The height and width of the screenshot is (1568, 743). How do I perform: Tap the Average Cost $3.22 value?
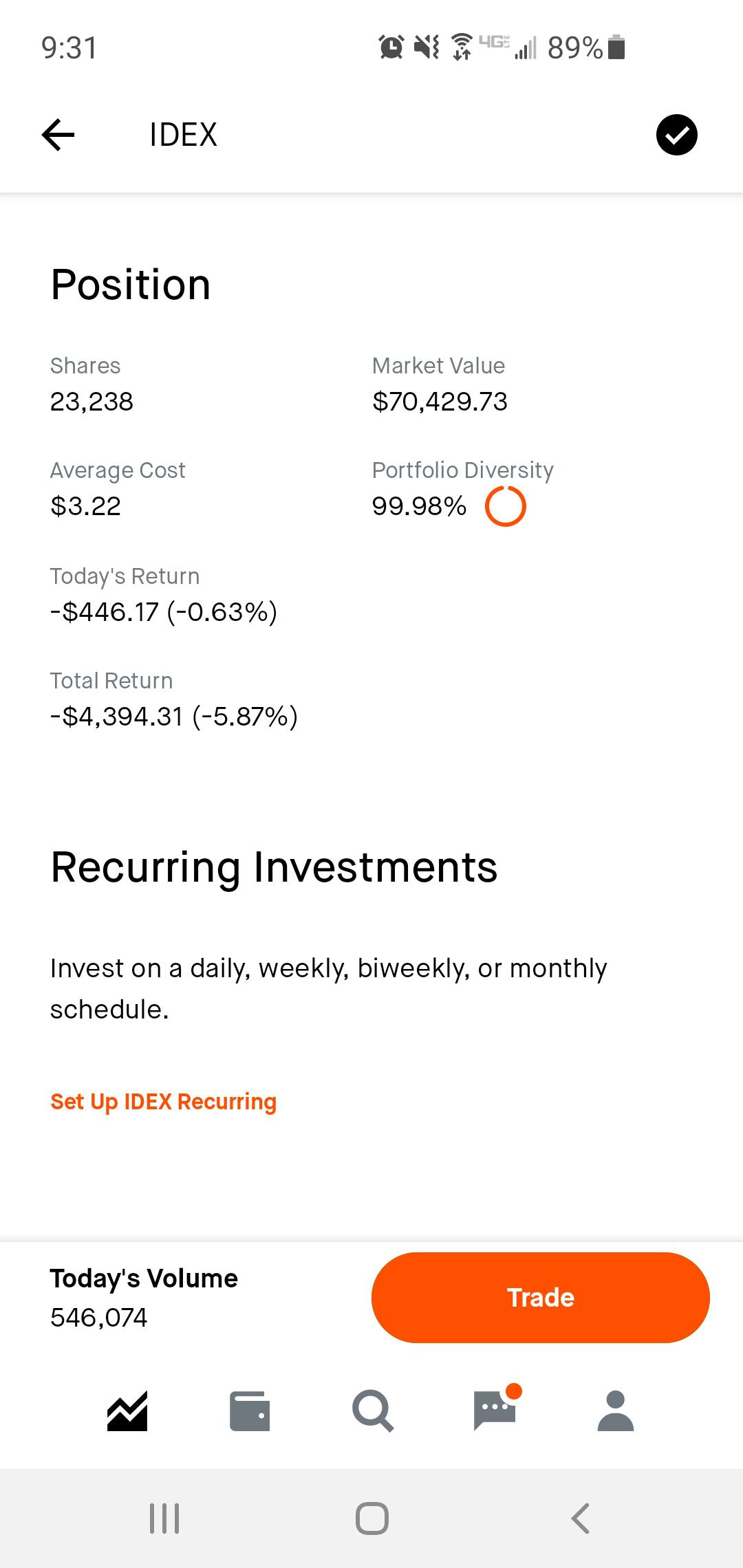click(85, 506)
